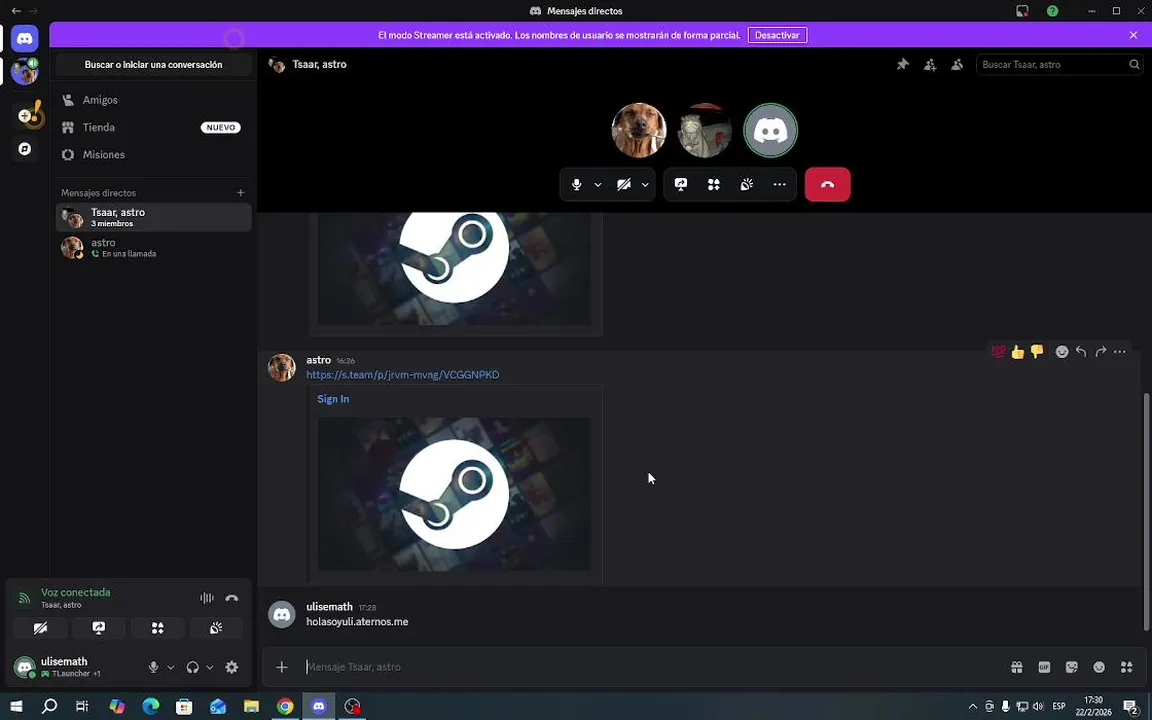Open Discover servers compass icon
Viewport: 1152px width, 720px height.
(x=24, y=149)
